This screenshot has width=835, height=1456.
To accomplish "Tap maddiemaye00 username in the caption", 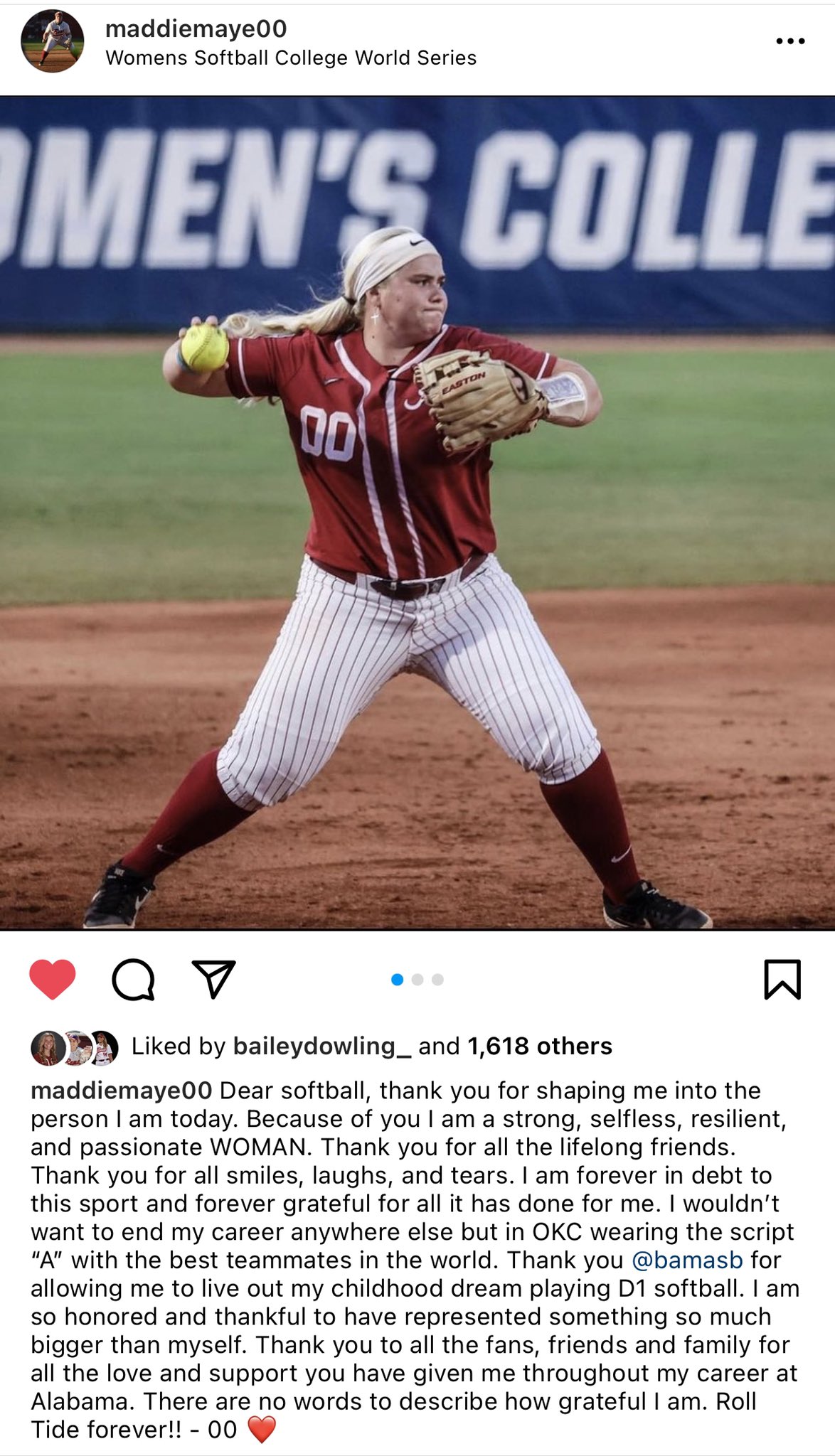I will point(121,1090).
